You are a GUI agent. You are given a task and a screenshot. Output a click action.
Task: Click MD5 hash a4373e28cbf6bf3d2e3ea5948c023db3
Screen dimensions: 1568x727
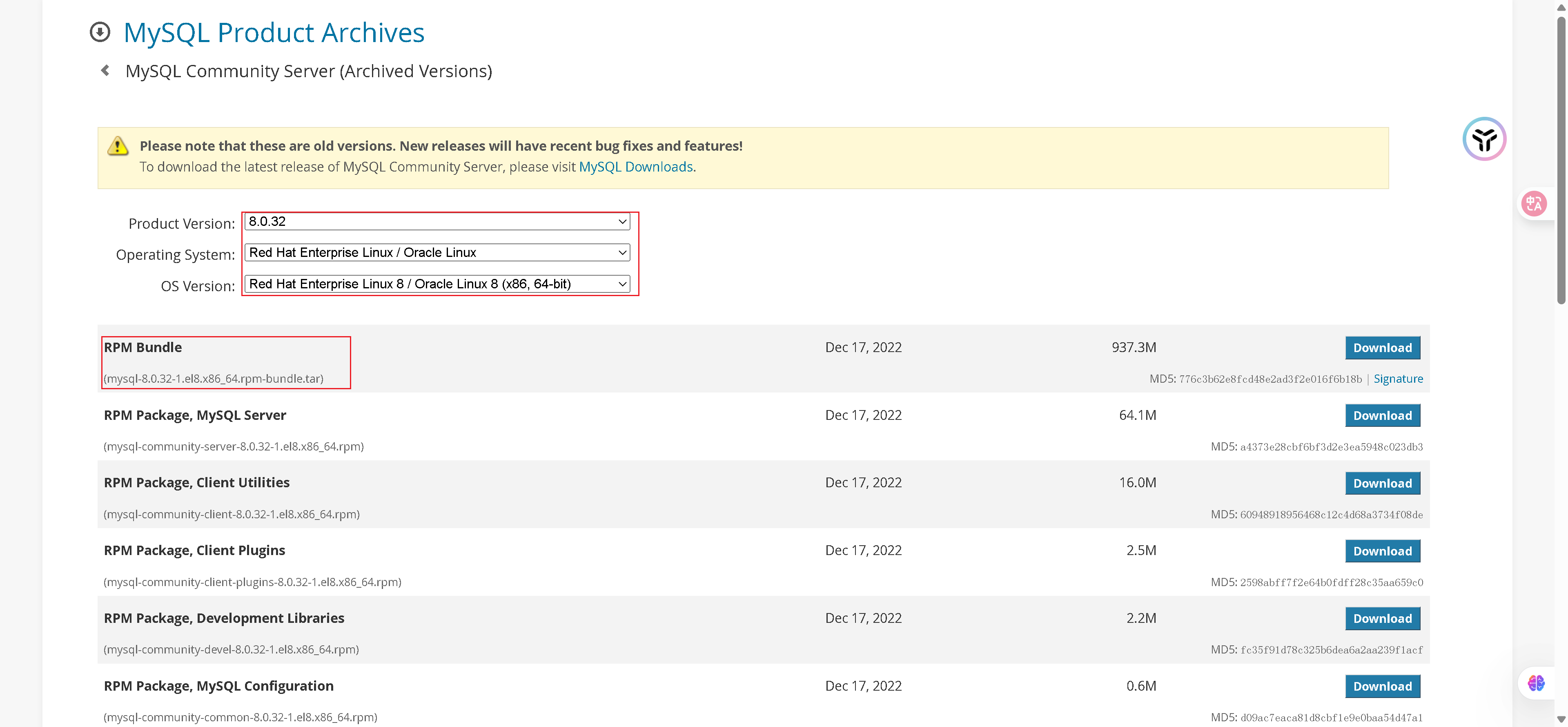coord(1331,447)
